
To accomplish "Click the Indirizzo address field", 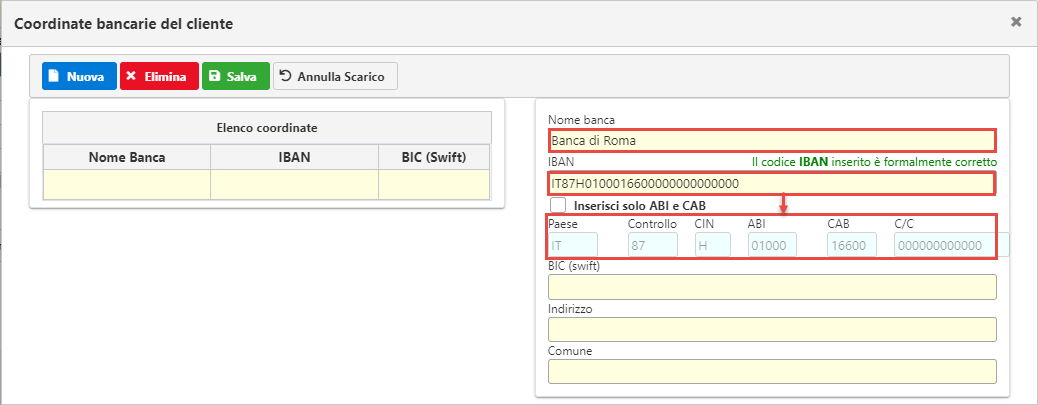I will coord(772,329).
